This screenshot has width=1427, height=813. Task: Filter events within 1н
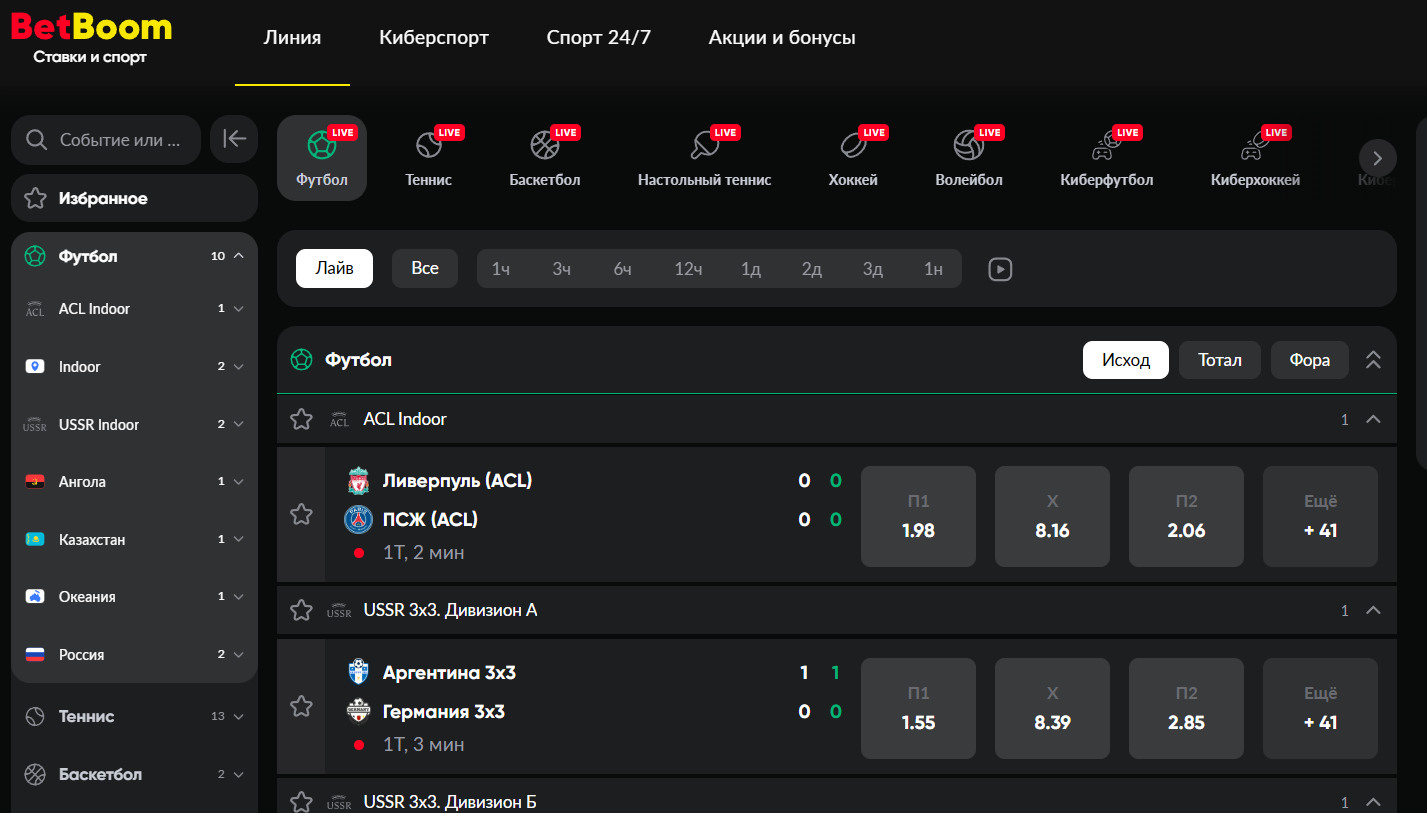(x=934, y=269)
